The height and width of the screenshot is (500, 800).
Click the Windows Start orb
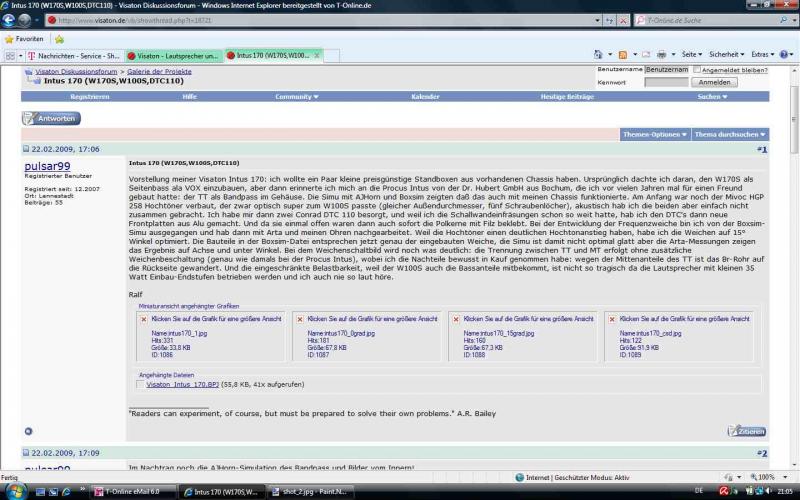[13, 491]
